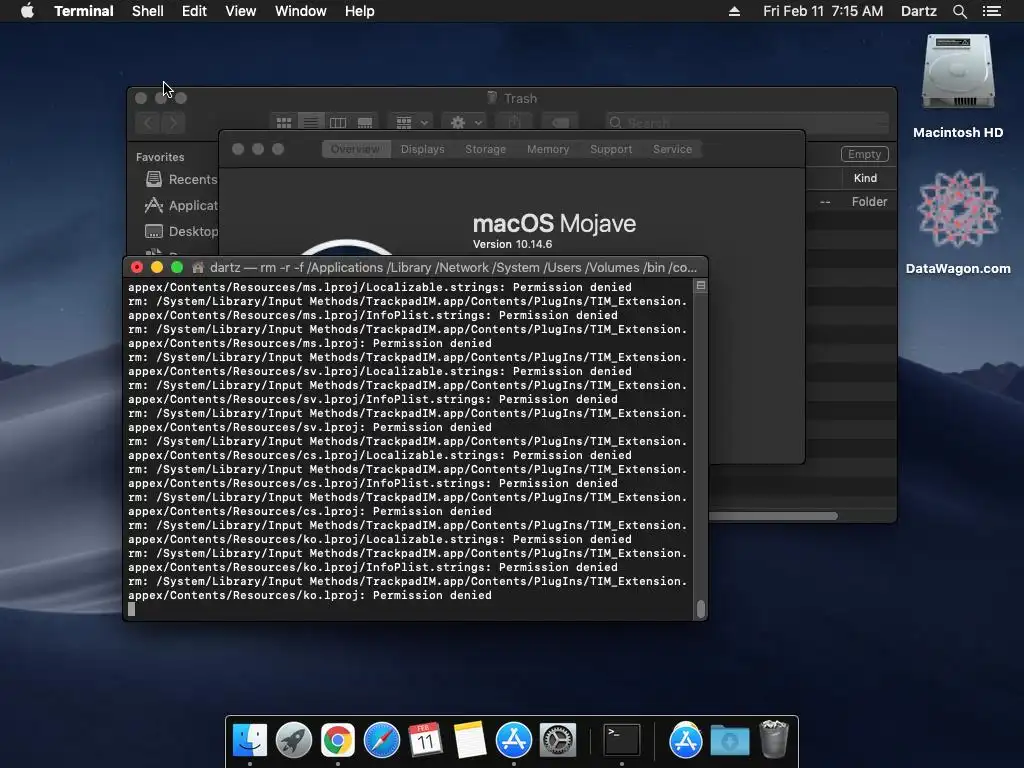The image size is (1024, 768).
Task: Click the Trash window horizontal scrollbar
Action: (773, 516)
